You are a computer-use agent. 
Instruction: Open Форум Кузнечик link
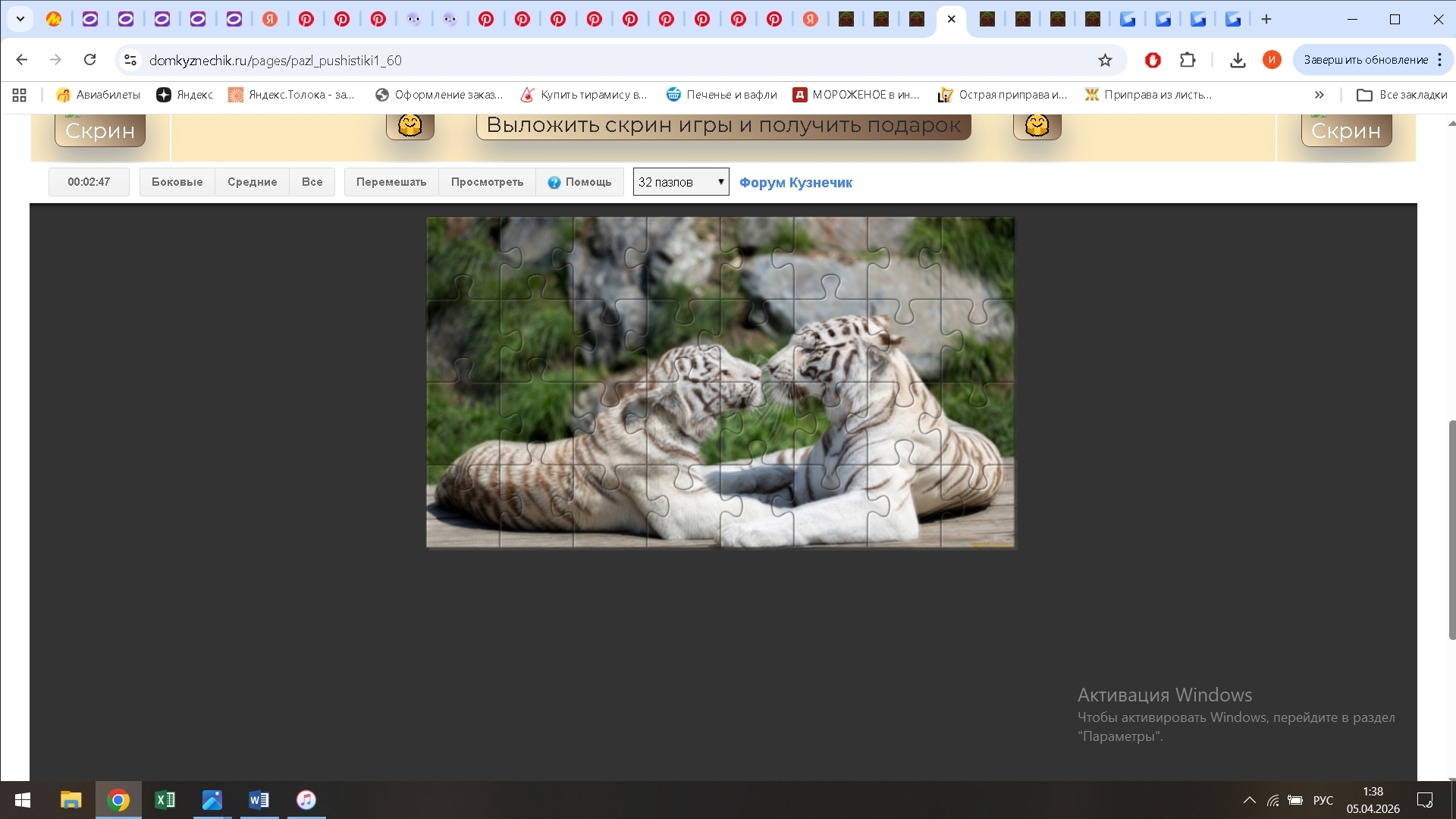click(795, 183)
